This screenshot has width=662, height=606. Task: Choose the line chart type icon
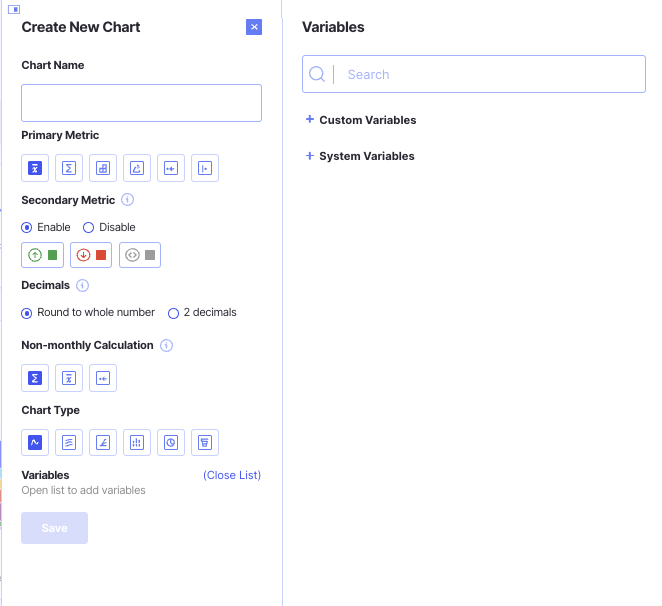click(x=35, y=442)
